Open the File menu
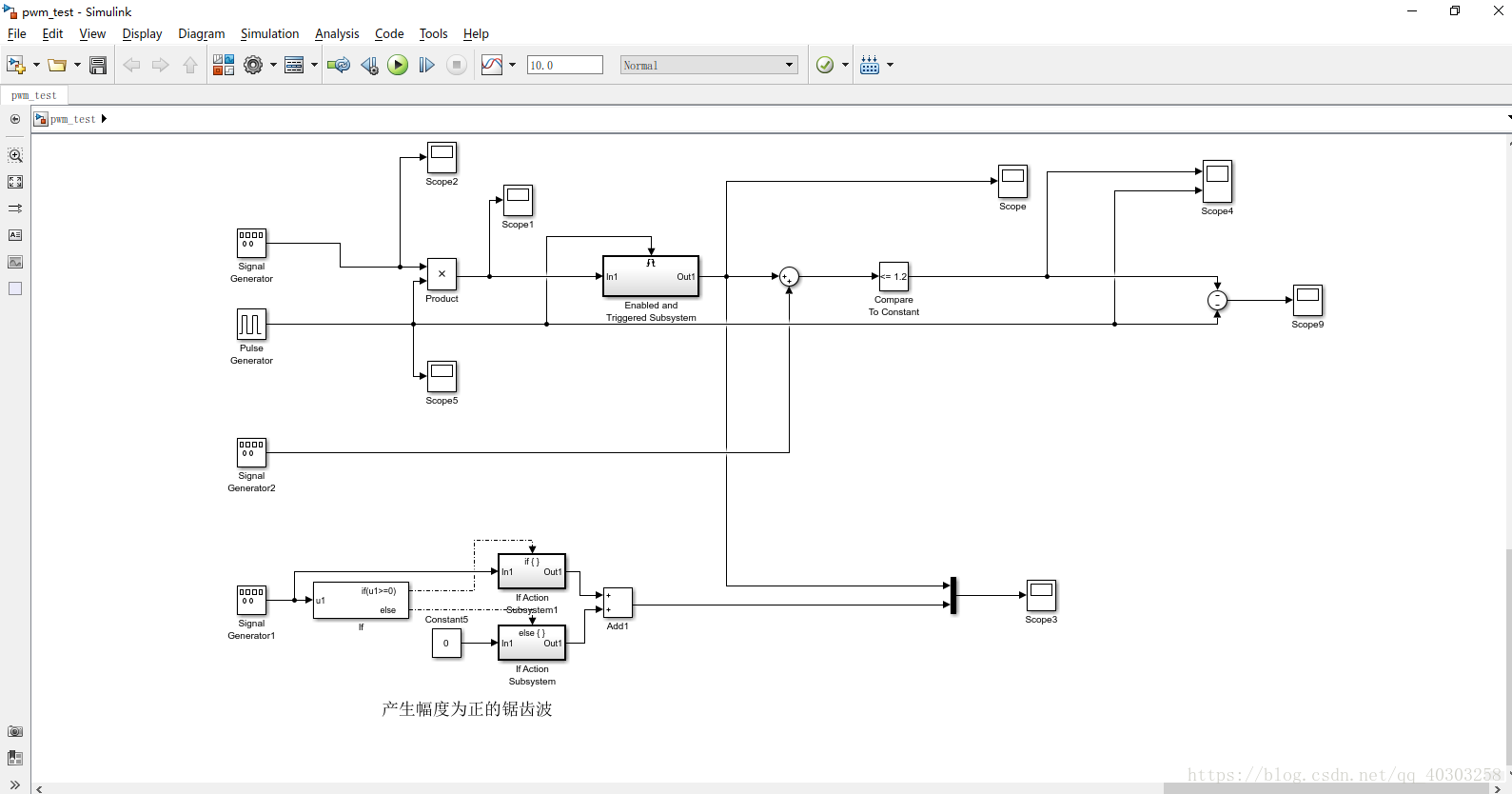Viewport: 1512px width, 794px height. pos(17,33)
